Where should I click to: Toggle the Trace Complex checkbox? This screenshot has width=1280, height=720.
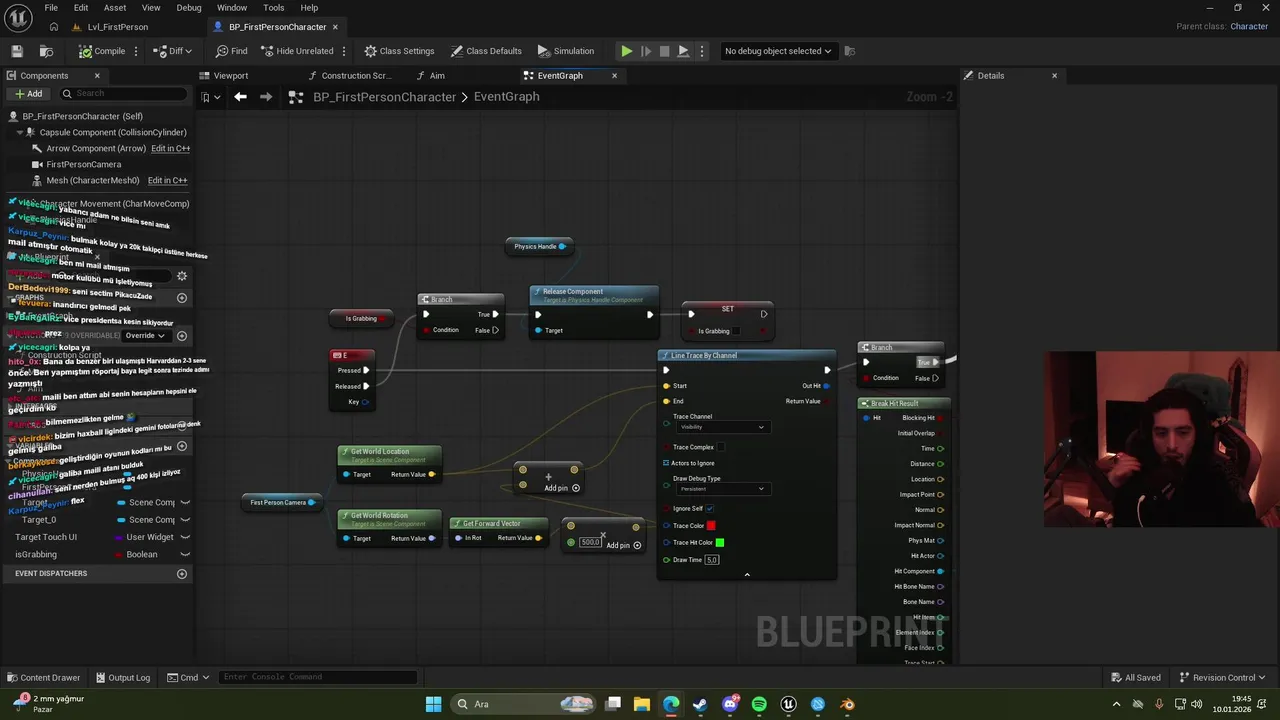(x=721, y=447)
